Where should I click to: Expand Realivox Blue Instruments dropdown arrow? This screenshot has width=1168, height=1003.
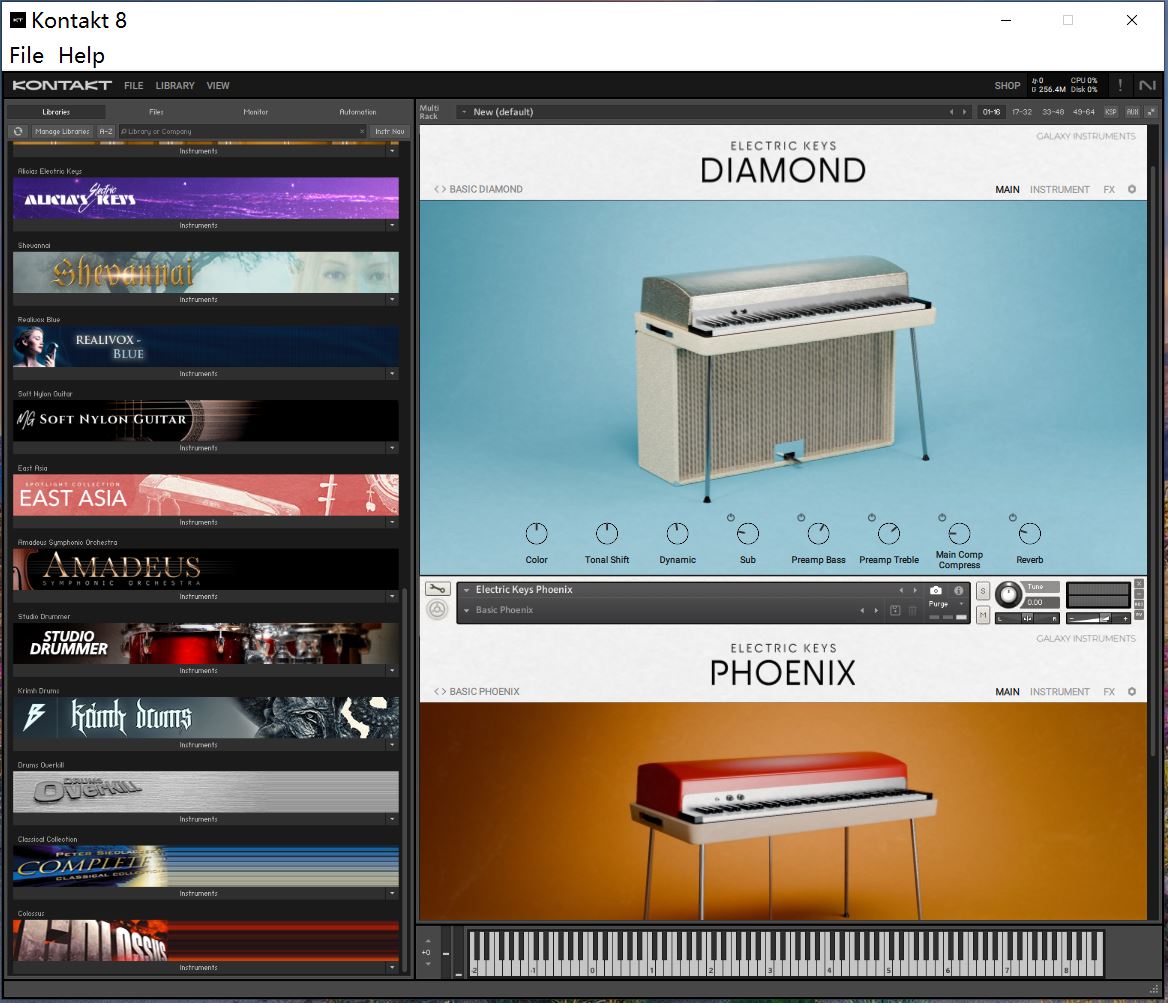(x=392, y=373)
